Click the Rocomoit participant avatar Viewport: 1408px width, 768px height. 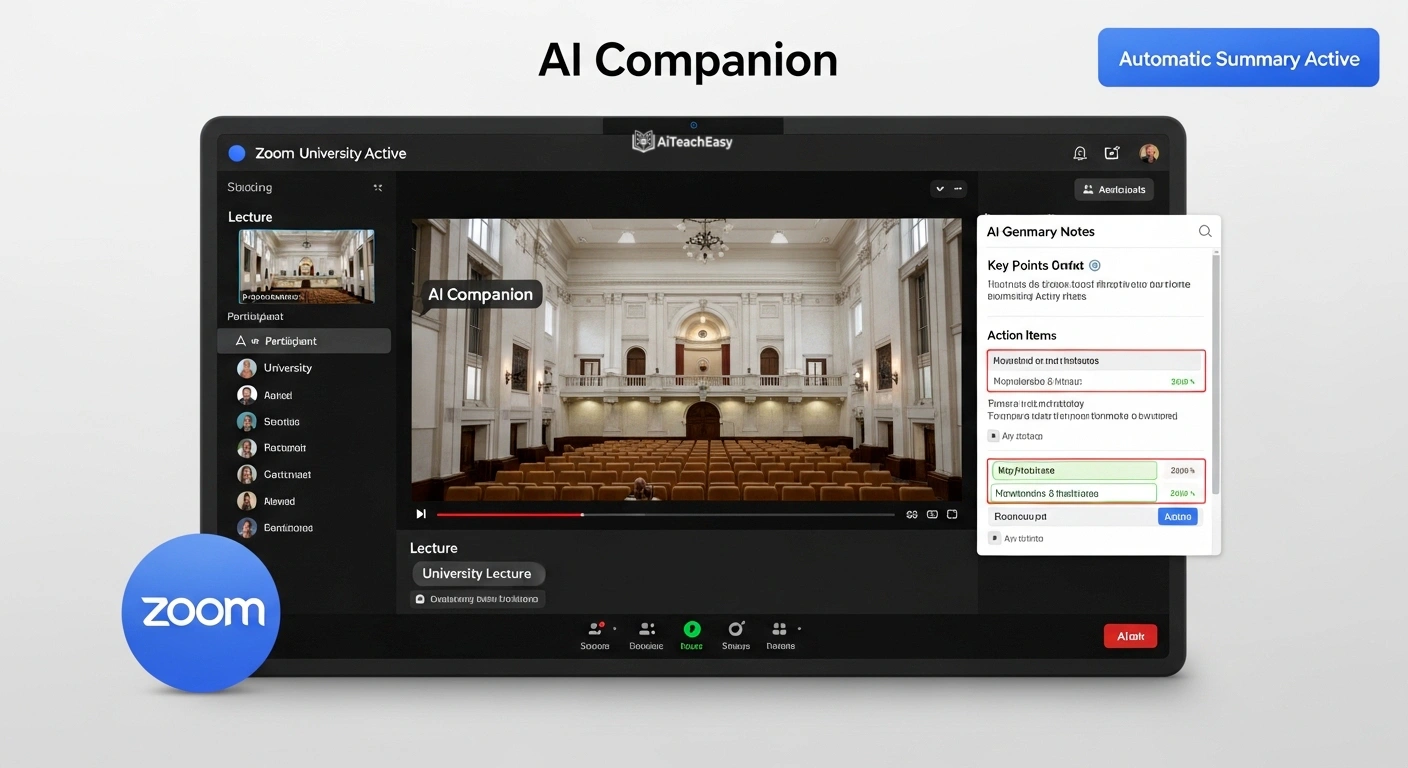pos(247,448)
